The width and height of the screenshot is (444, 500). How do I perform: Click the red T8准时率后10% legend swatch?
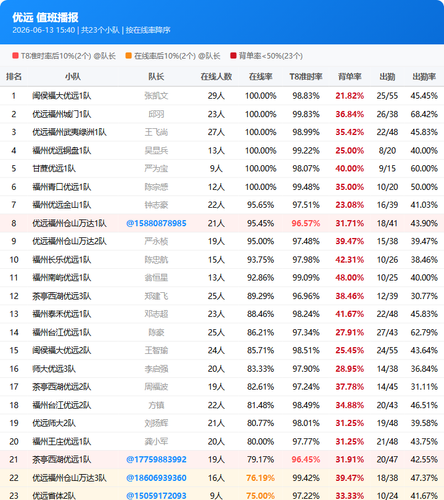(15, 56)
